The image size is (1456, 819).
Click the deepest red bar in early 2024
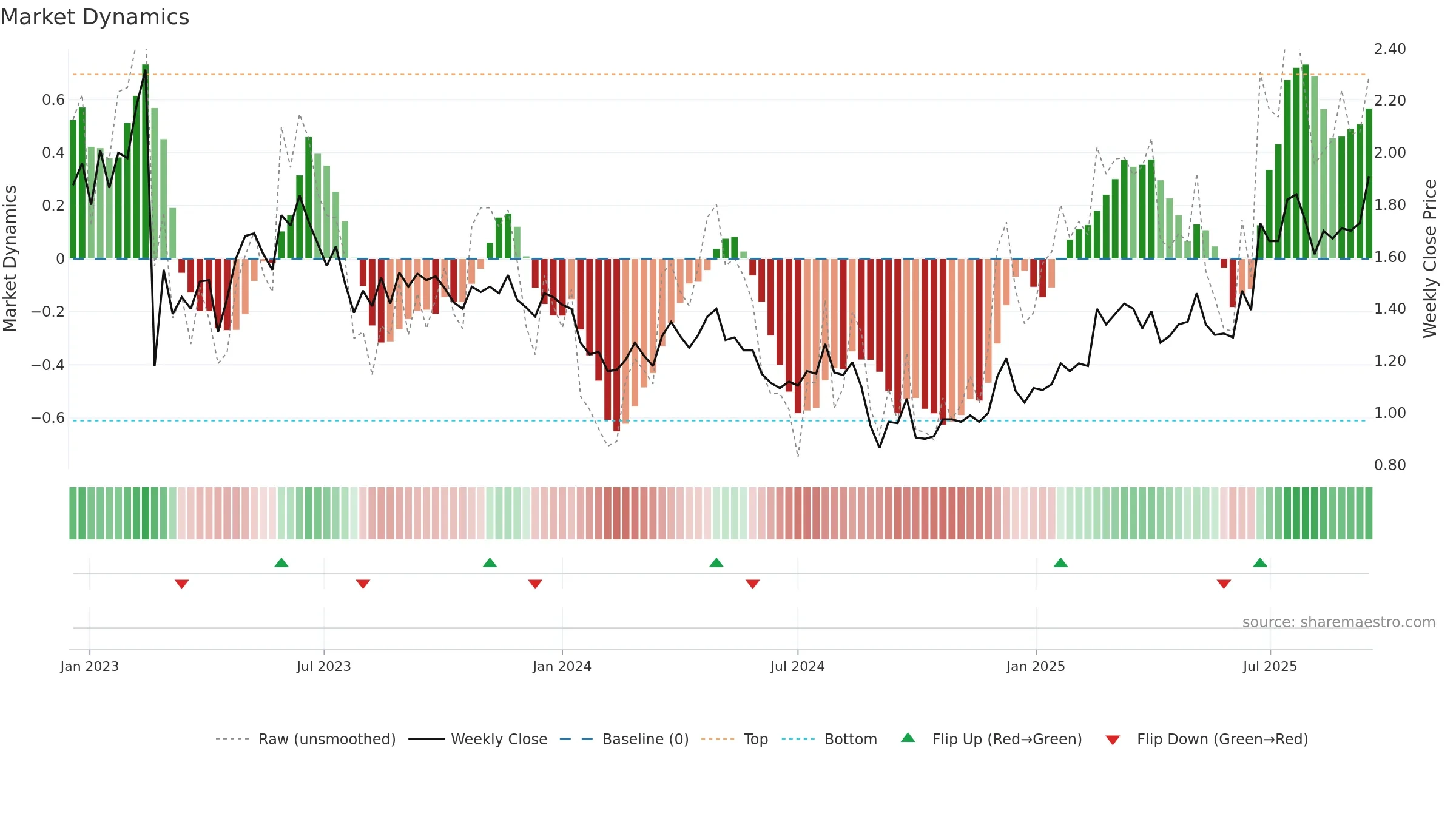click(616, 345)
